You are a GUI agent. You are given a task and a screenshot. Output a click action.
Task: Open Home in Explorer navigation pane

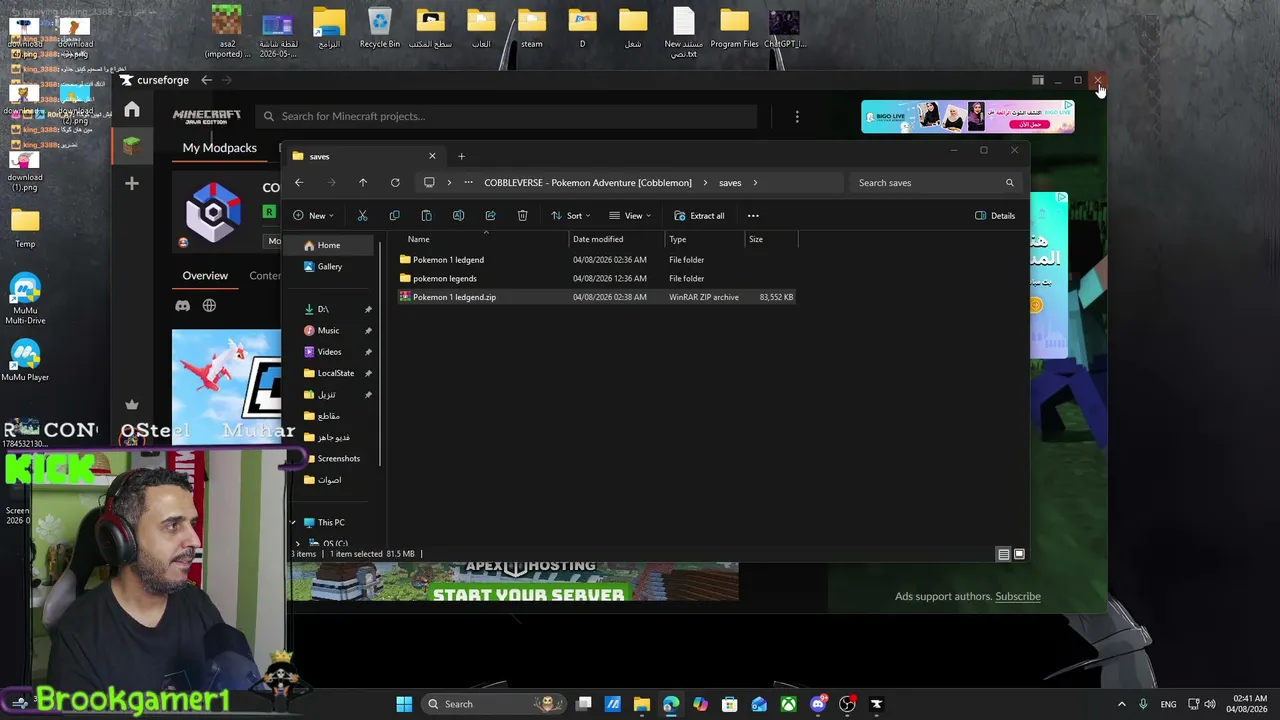point(329,246)
